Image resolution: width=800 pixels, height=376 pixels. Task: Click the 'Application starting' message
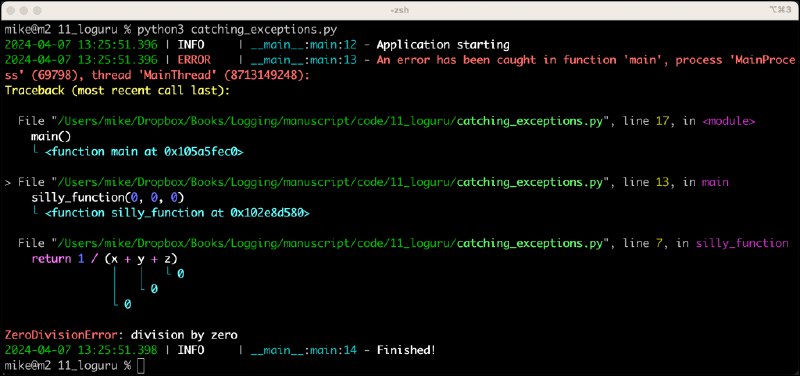[443, 45]
